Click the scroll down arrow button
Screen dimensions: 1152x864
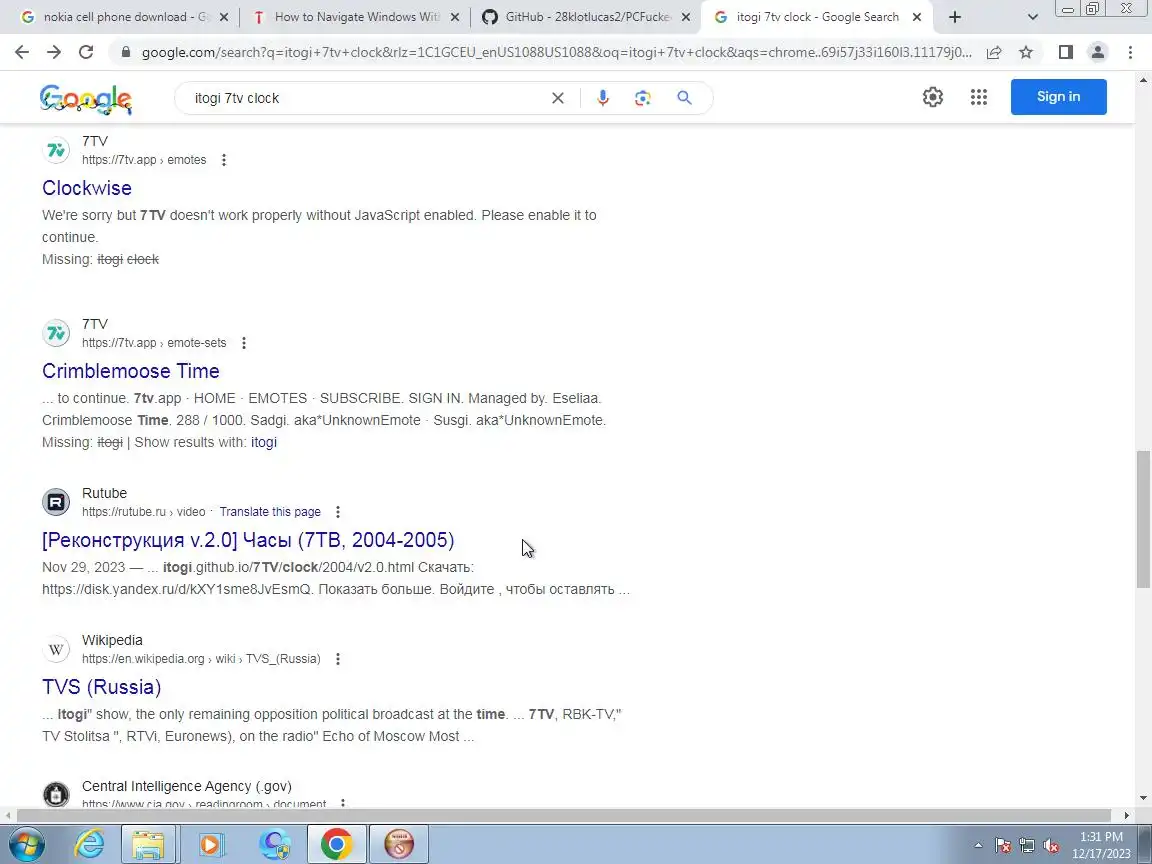pos(1143,798)
